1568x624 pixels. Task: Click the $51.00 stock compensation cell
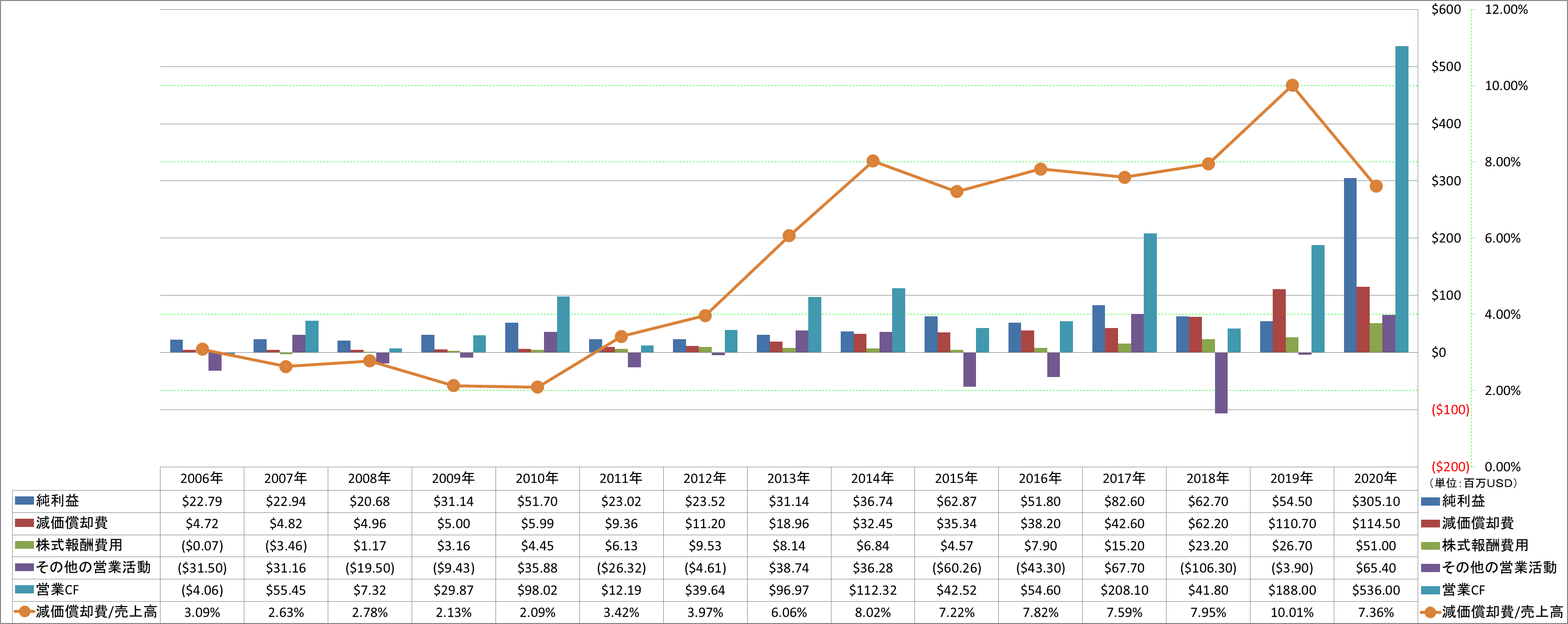[x=1376, y=545]
